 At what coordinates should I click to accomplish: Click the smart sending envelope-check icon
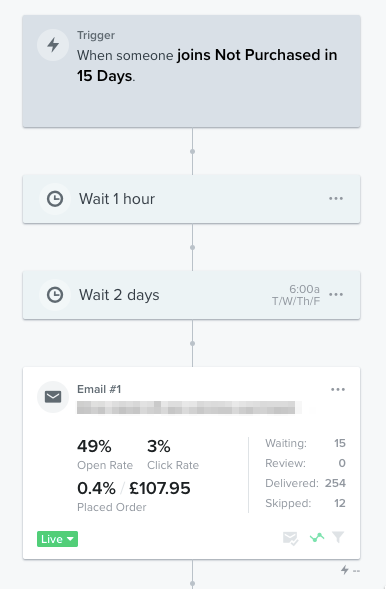coord(290,538)
